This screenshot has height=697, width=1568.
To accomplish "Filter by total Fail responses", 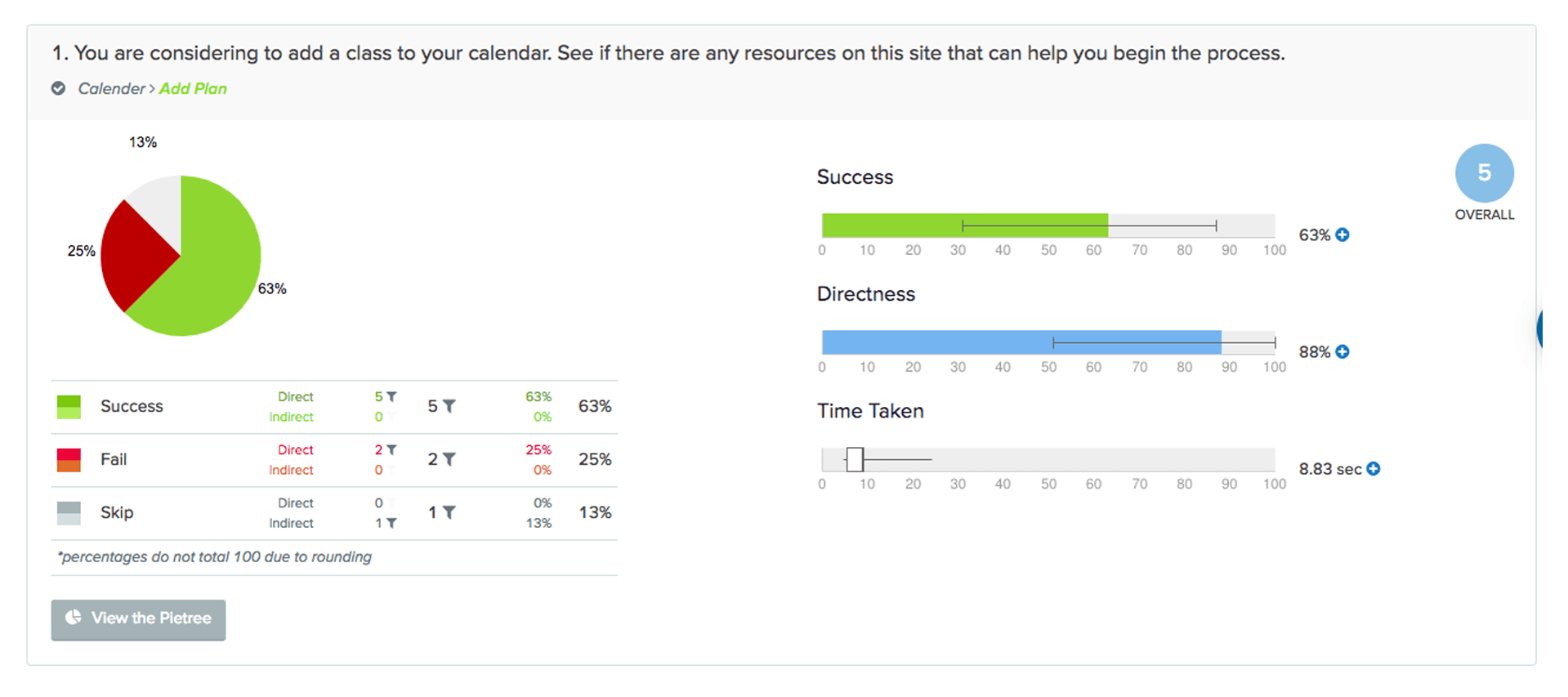I will (x=449, y=459).
